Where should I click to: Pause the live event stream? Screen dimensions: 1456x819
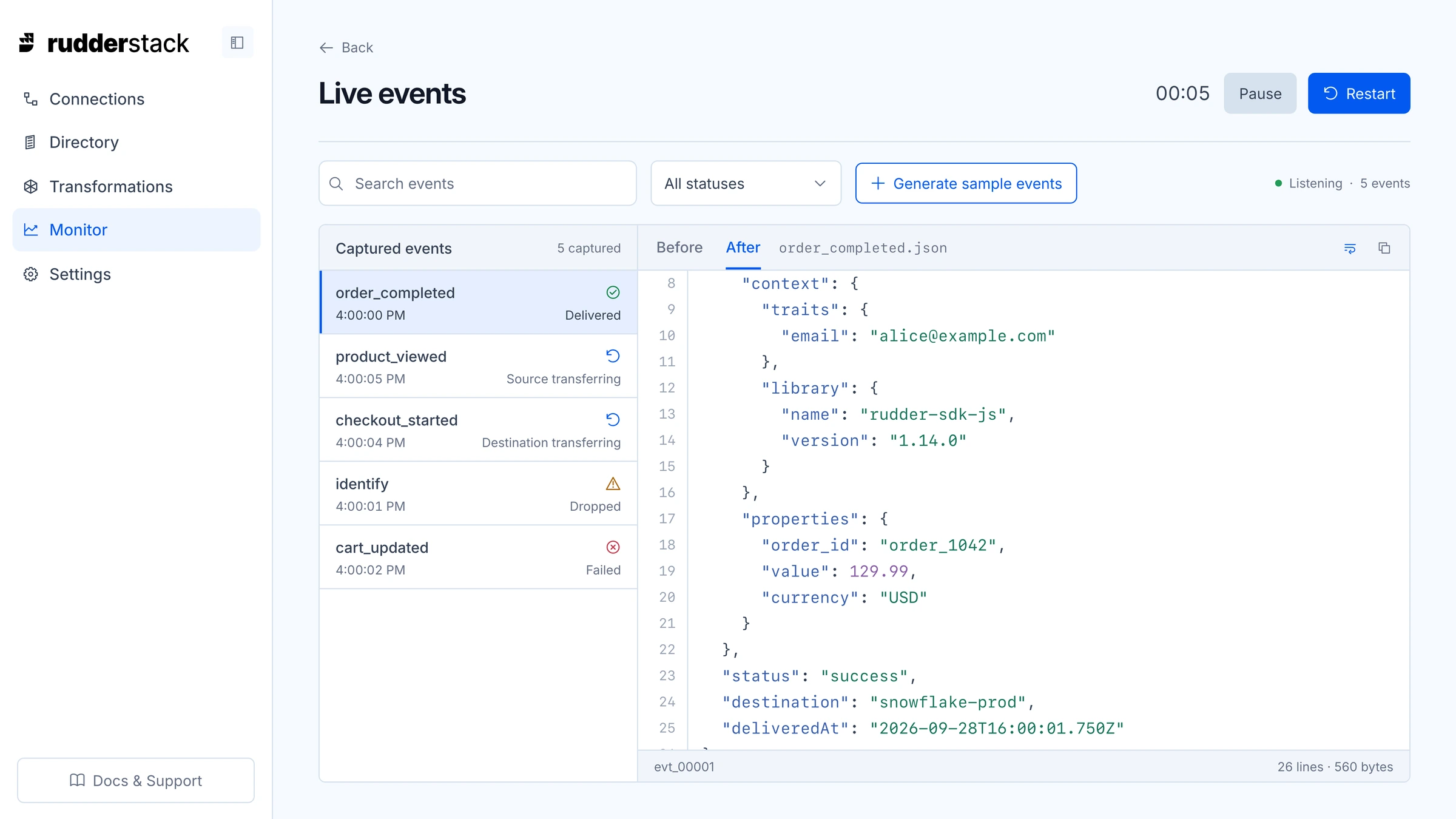(x=1260, y=93)
